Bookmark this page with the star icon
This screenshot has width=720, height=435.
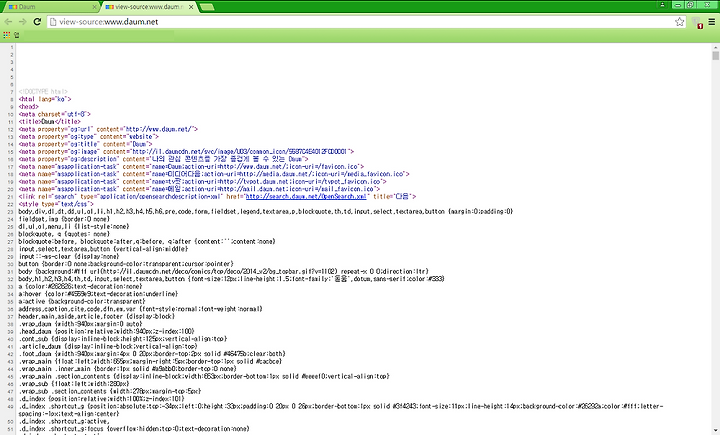680,22
